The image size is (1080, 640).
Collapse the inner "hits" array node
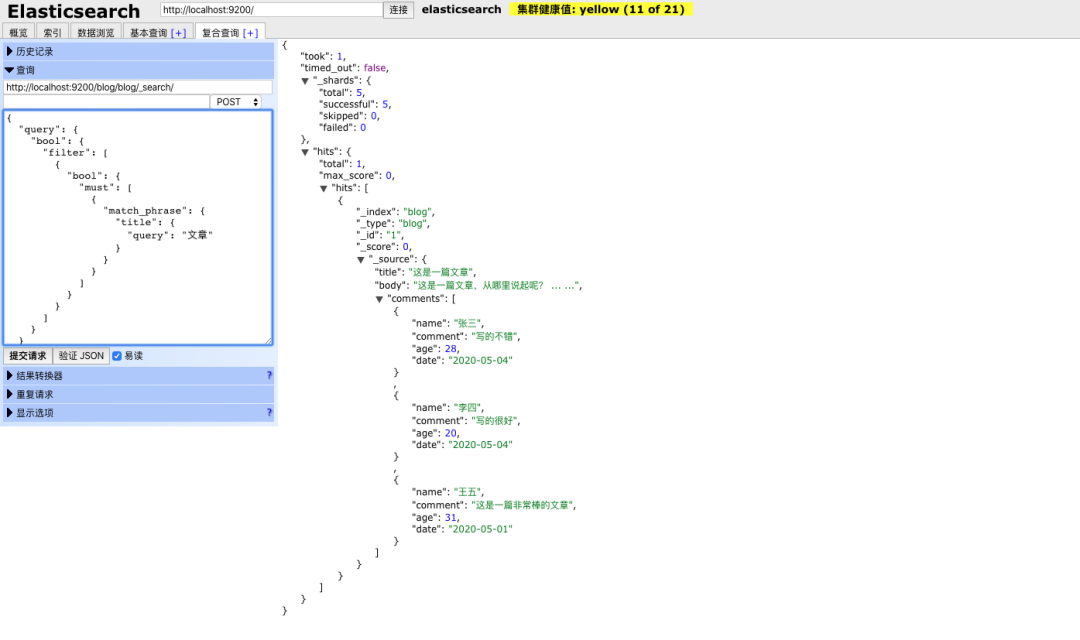[x=324, y=189]
